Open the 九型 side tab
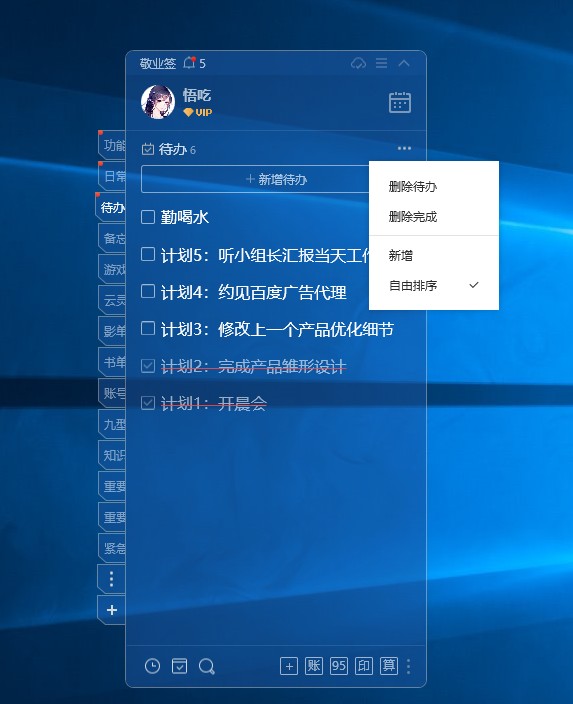573x704 pixels. pos(112,424)
